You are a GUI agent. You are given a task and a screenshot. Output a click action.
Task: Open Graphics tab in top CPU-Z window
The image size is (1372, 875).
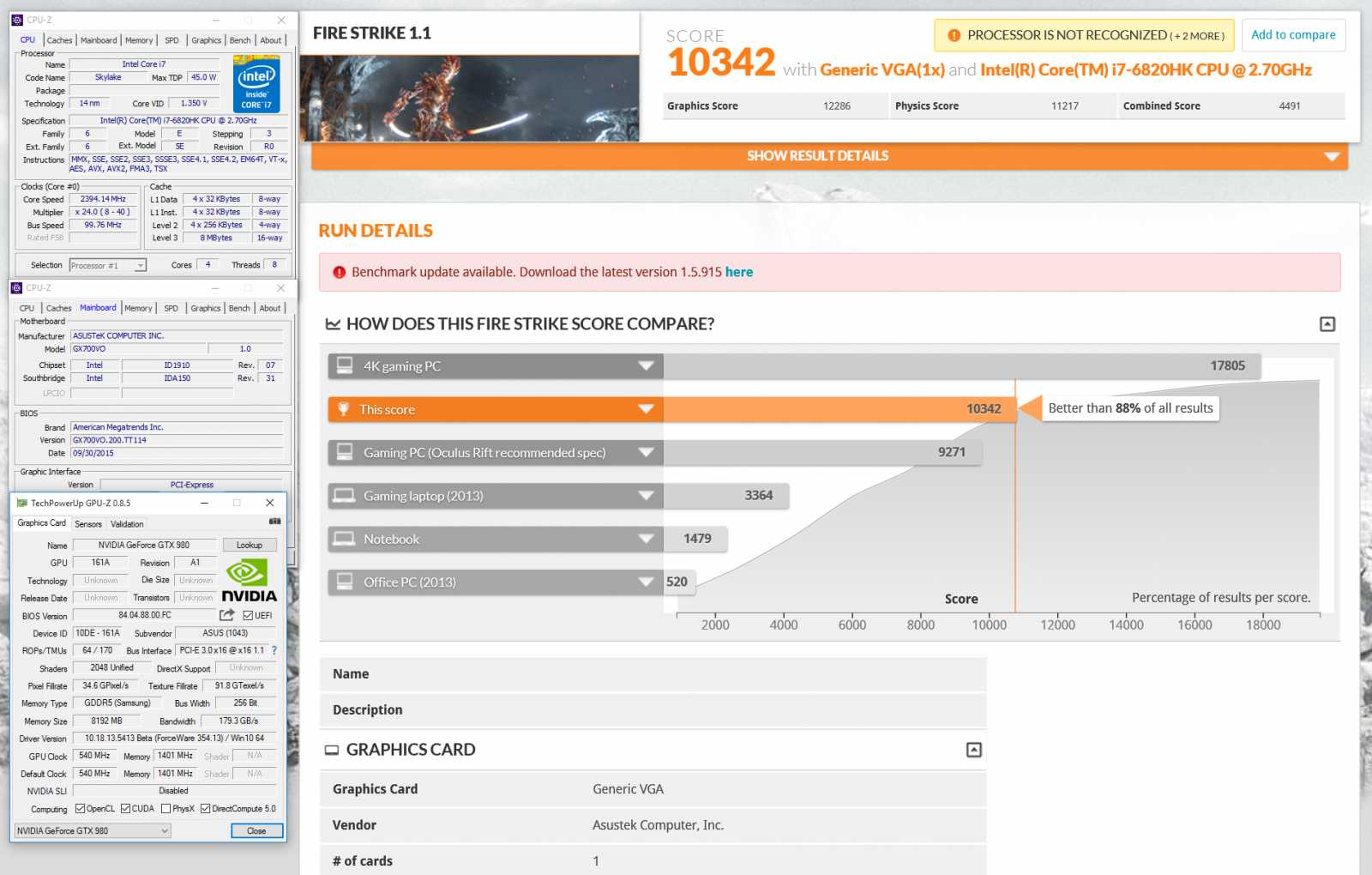(207, 40)
